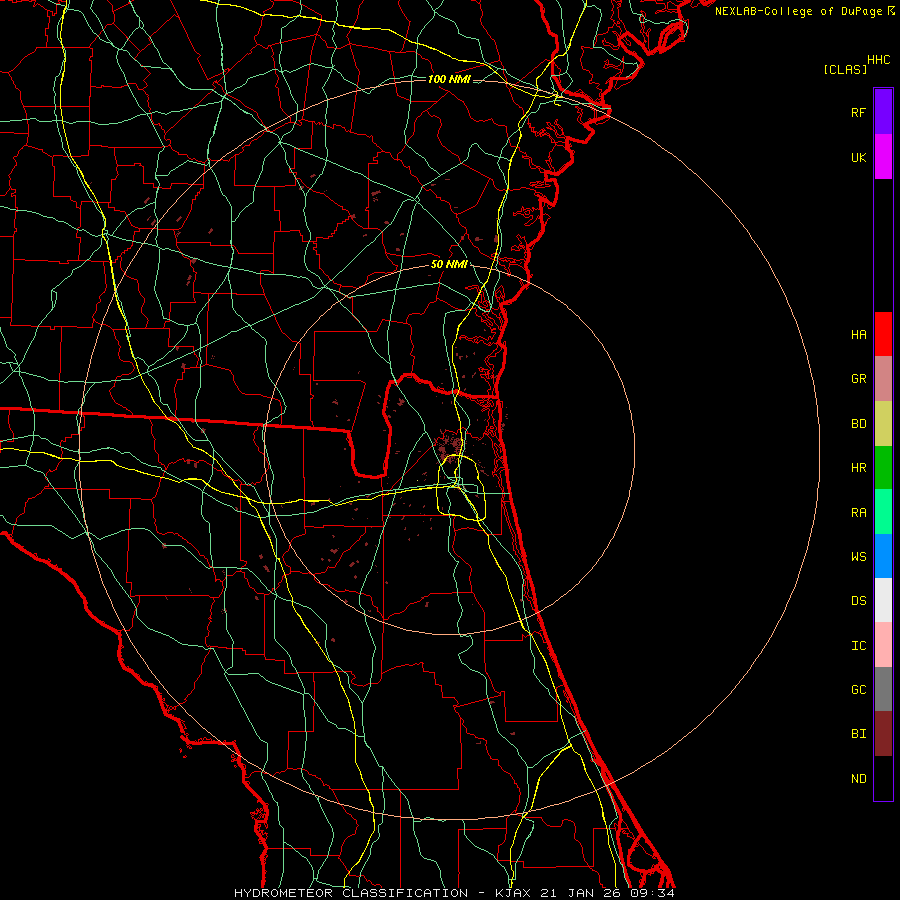The height and width of the screenshot is (900, 900).
Task: Select the IC light pink legend swatch
Action: point(883,645)
